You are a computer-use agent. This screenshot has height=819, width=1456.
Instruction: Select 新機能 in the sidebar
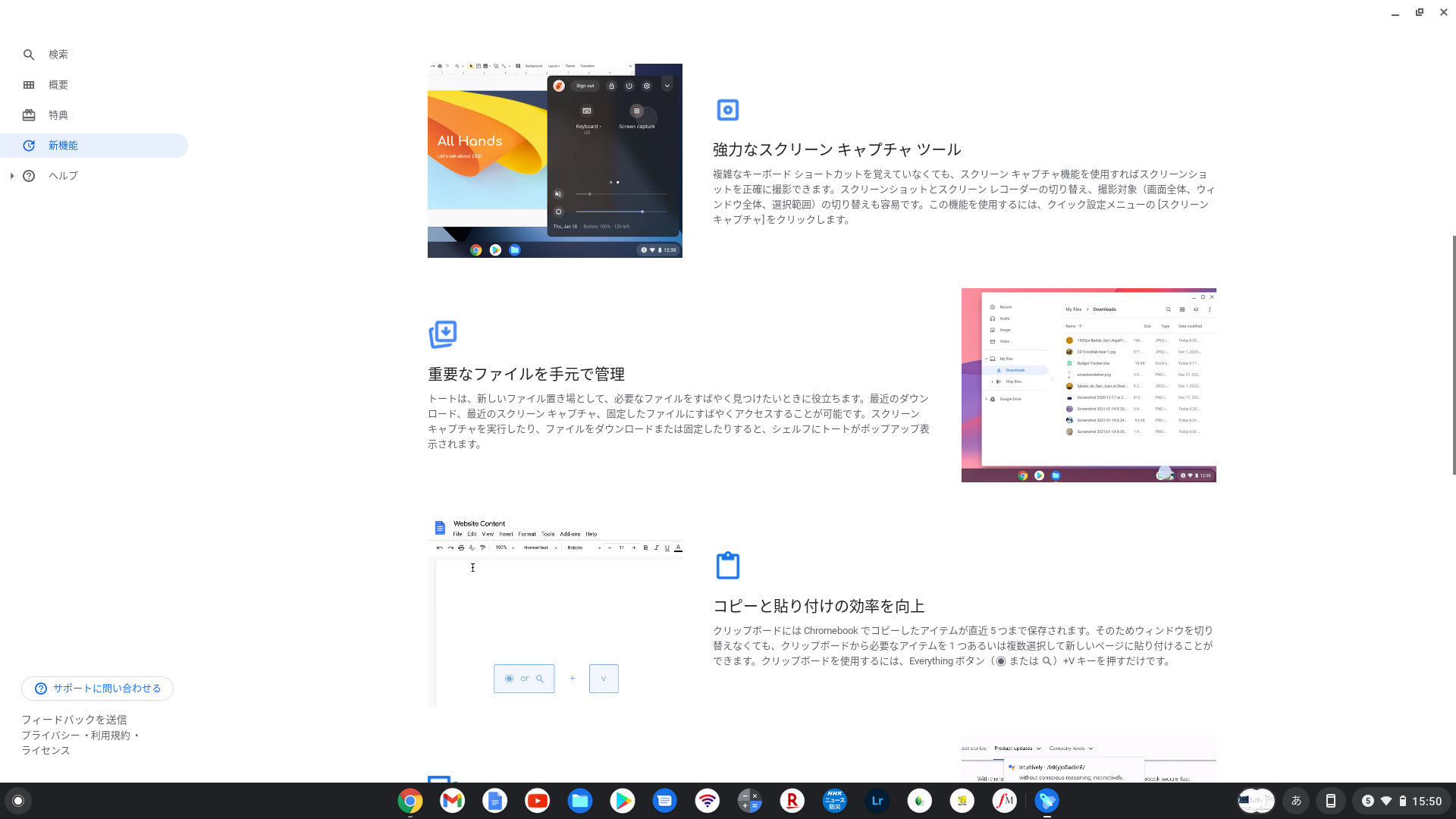pos(94,146)
